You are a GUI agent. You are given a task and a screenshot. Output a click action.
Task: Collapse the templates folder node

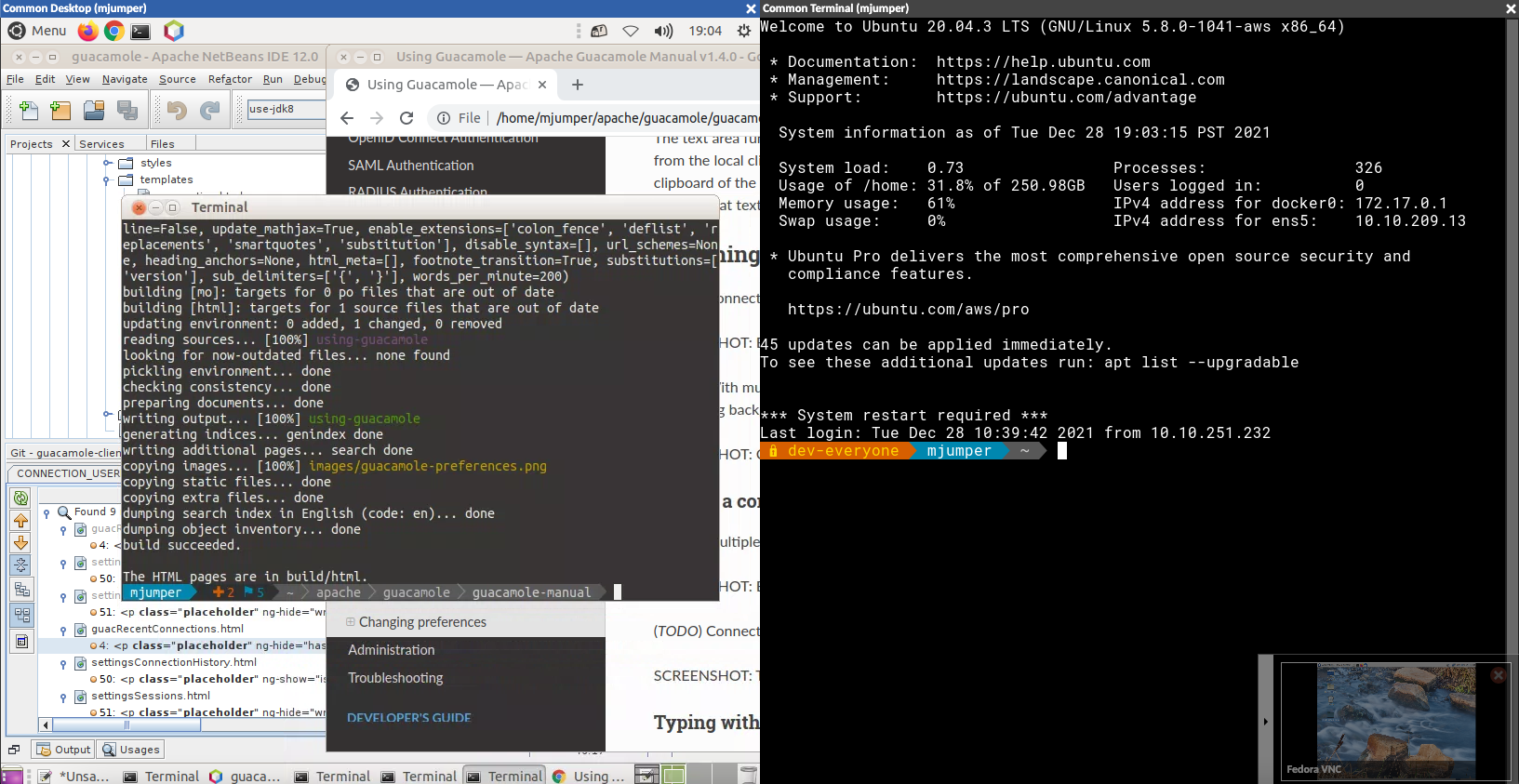click(x=108, y=179)
